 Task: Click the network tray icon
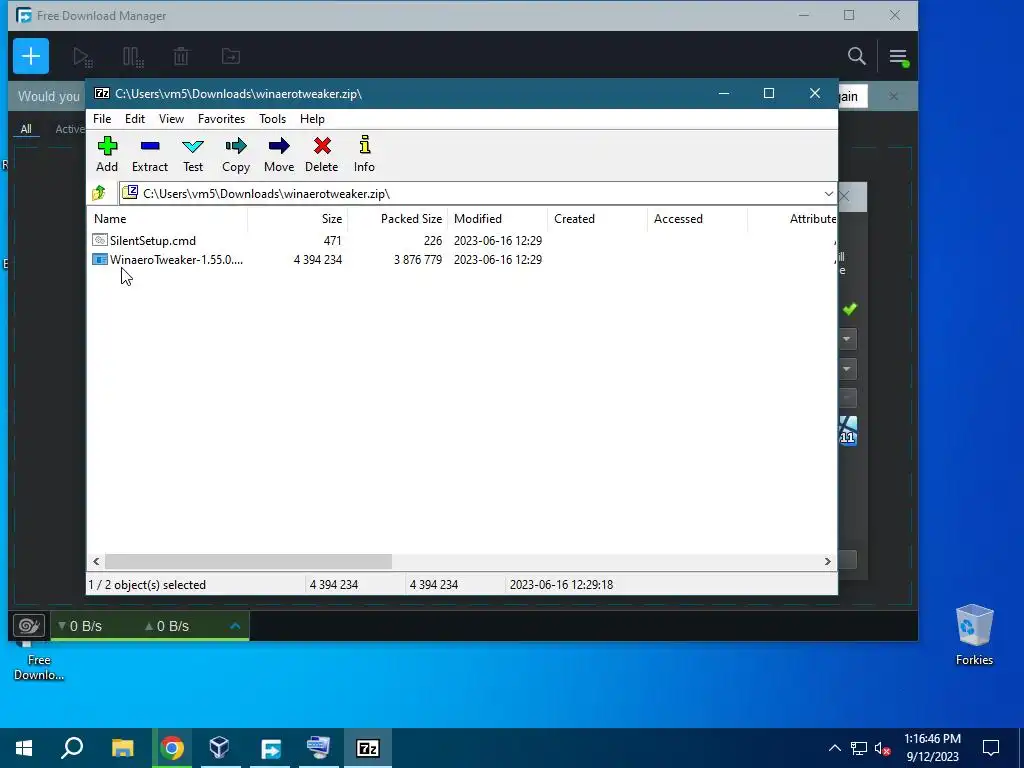[x=858, y=748]
